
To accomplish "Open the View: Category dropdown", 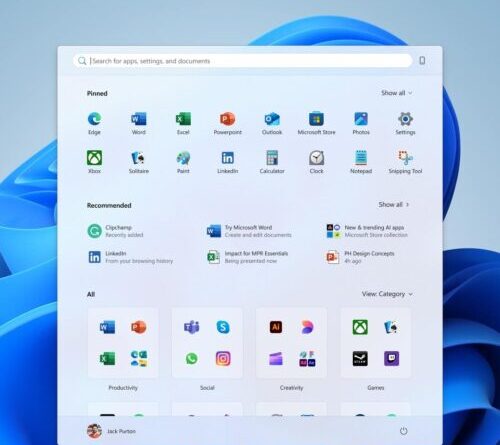I will 387,294.
